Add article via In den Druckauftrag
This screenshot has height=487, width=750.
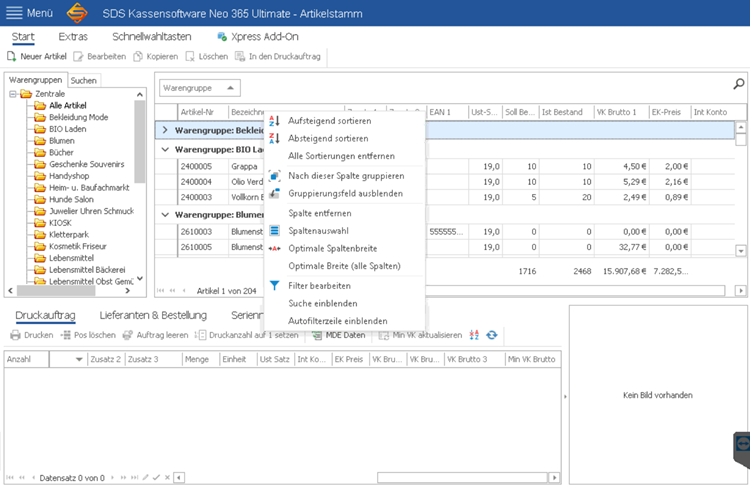coord(277,56)
